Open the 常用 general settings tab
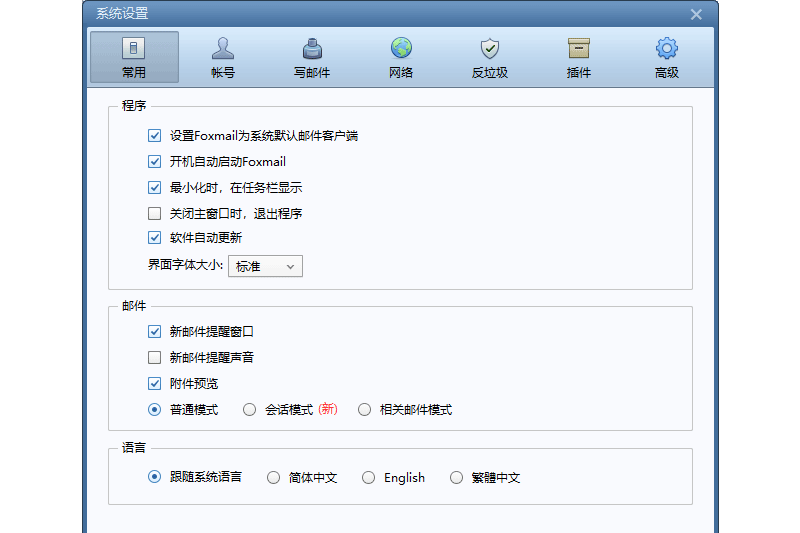800x533 pixels. pyautogui.click(x=134, y=57)
